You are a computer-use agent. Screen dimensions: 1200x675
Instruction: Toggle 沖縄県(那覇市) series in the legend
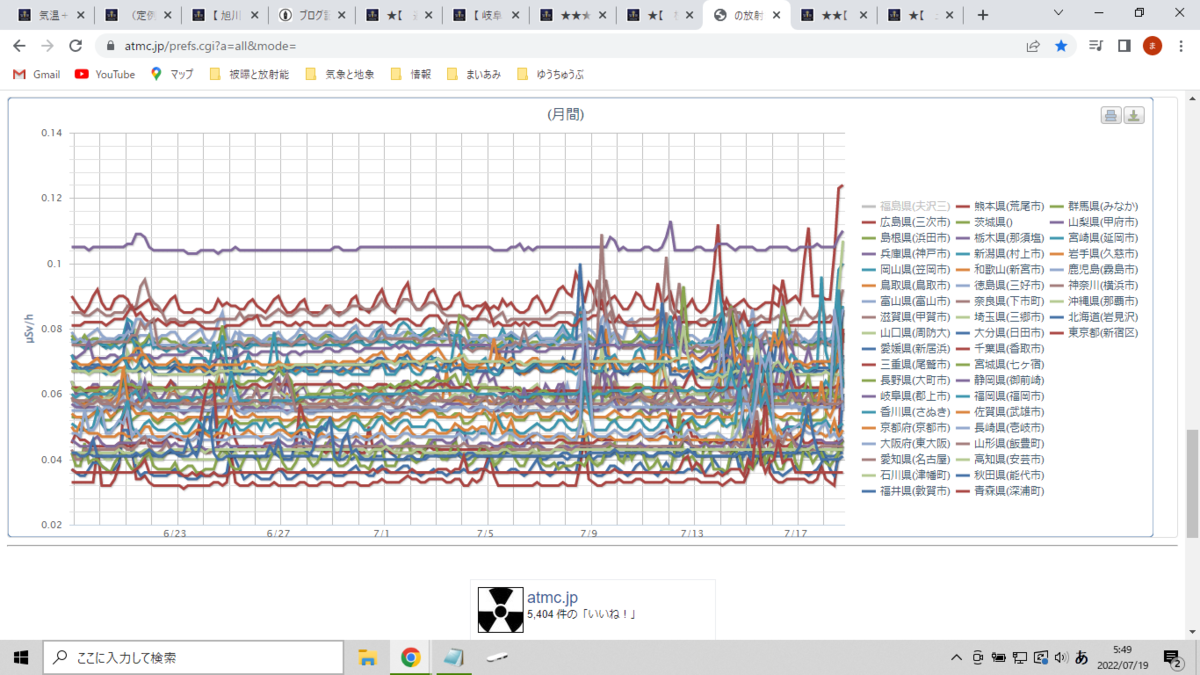pyautogui.click(x=1094, y=301)
